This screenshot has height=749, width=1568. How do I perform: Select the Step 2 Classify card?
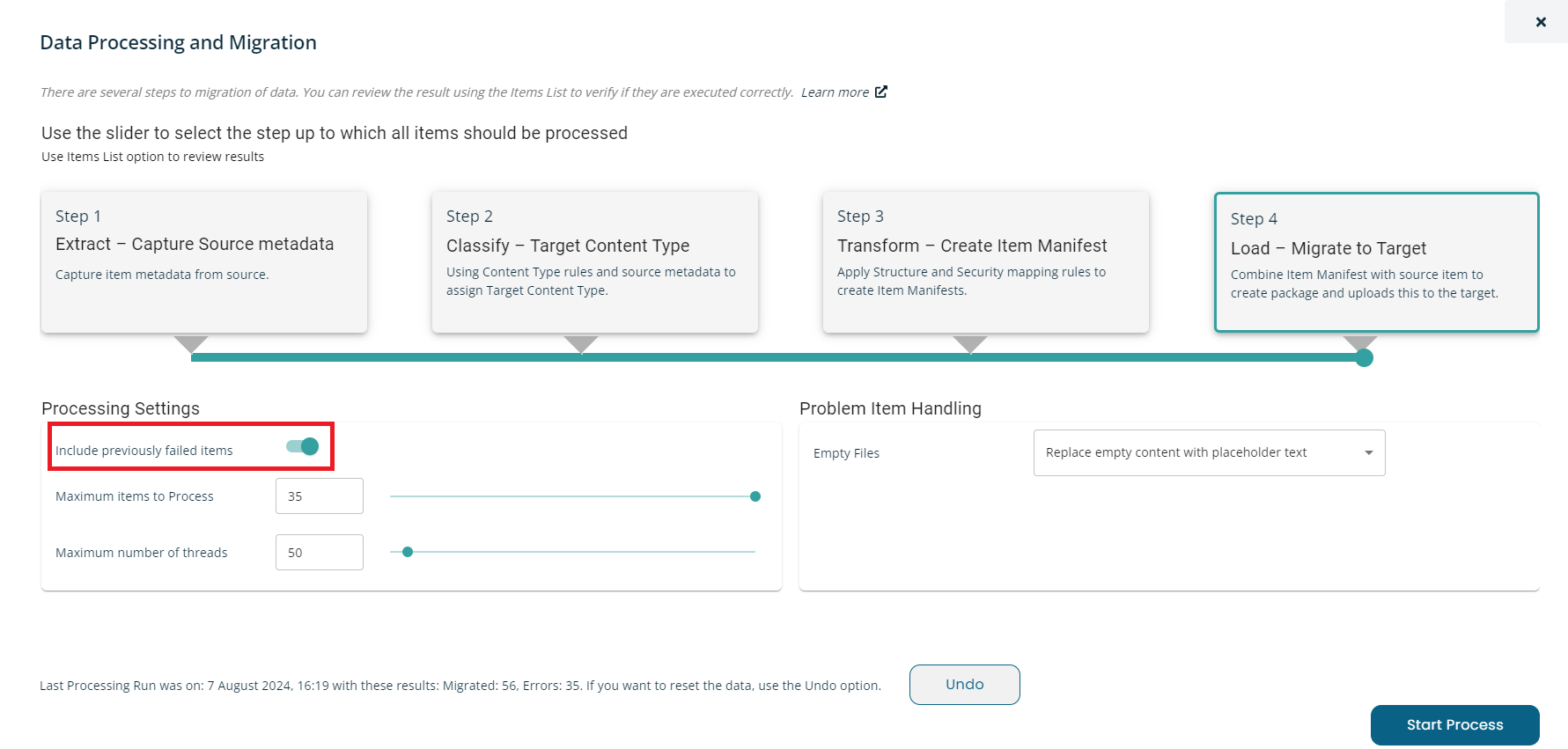[x=595, y=262]
